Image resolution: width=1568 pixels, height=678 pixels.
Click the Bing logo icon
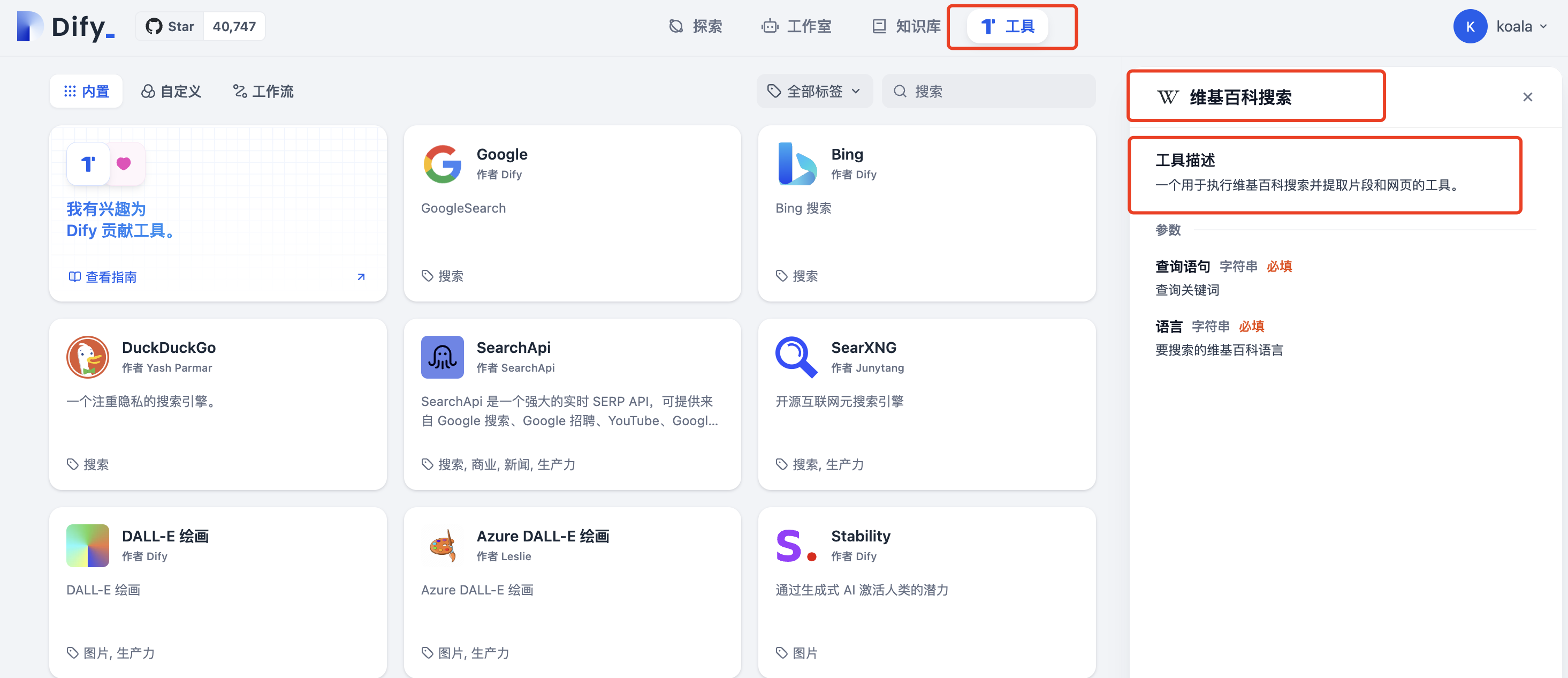tap(796, 164)
